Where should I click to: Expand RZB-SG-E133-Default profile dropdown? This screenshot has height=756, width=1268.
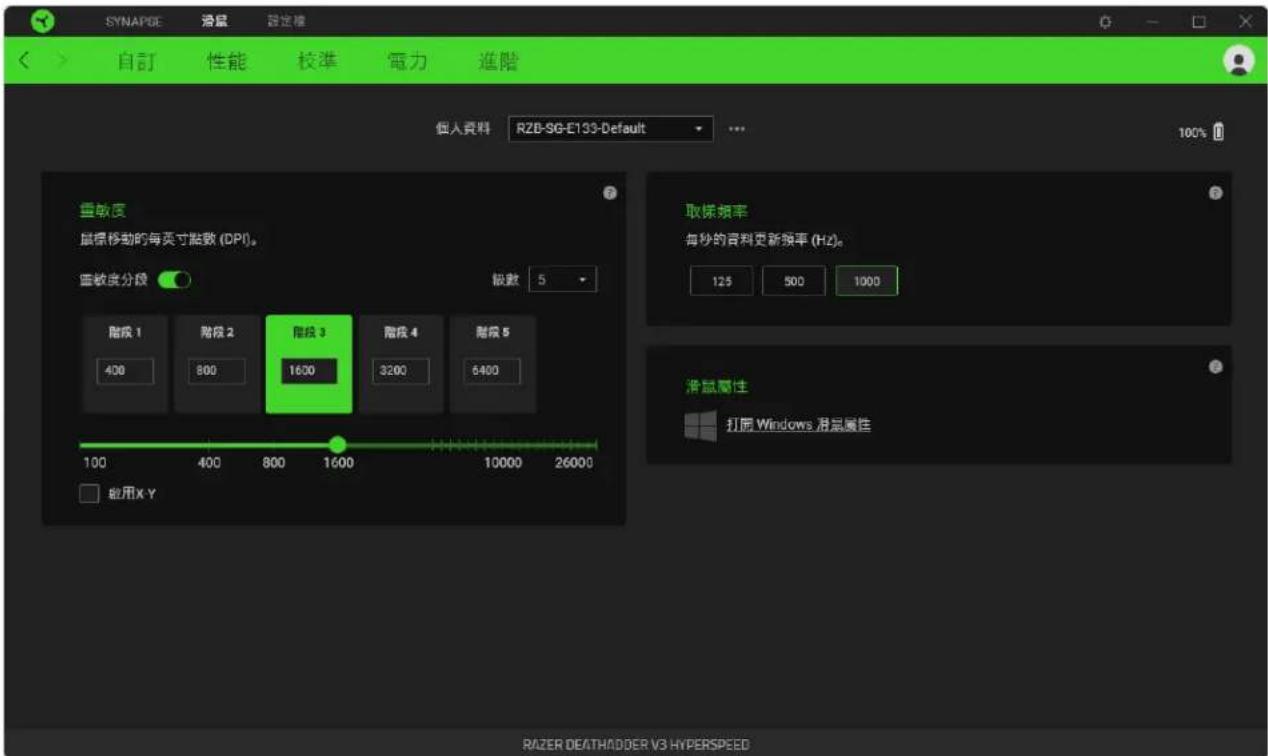pyautogui.click(x=611, y=128)
